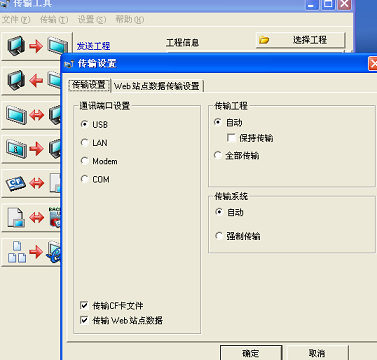377x360 pixels.
Task: Switch to Web 站点数据传输设置 tab
Action: [x=157, y=86]
